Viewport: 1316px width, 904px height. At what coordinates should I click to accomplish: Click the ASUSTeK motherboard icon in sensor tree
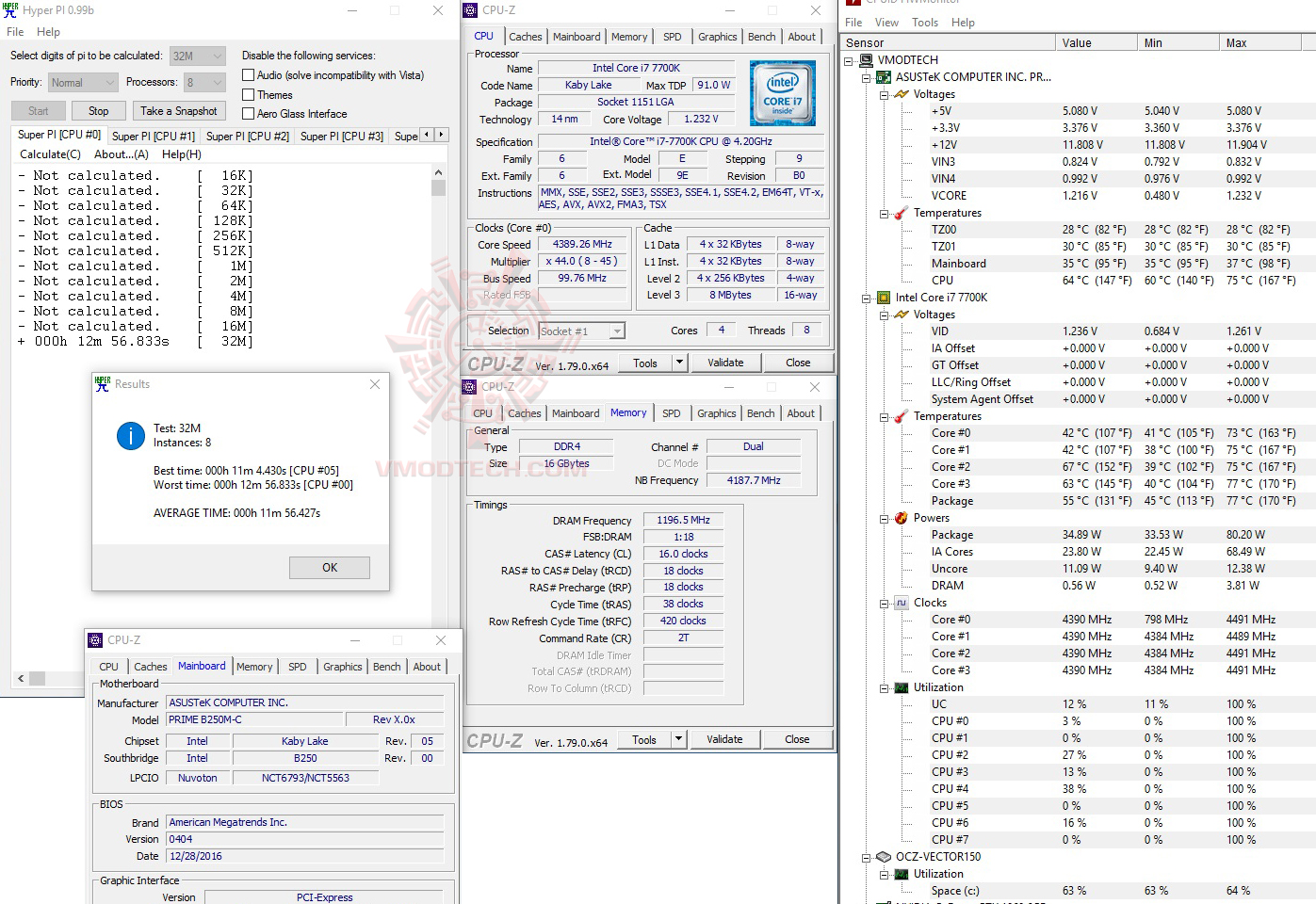click(884, 77)
